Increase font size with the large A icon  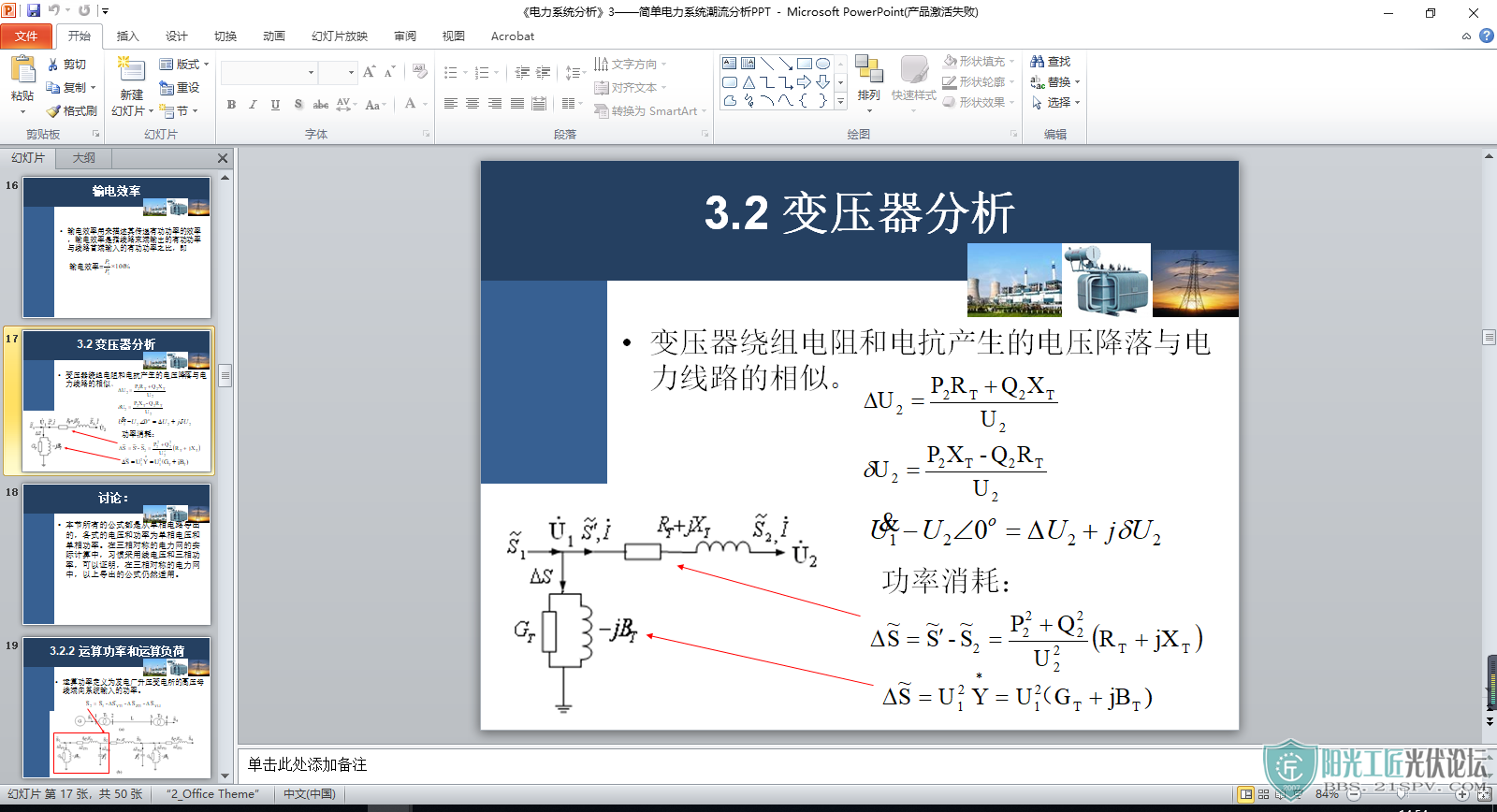369,72
